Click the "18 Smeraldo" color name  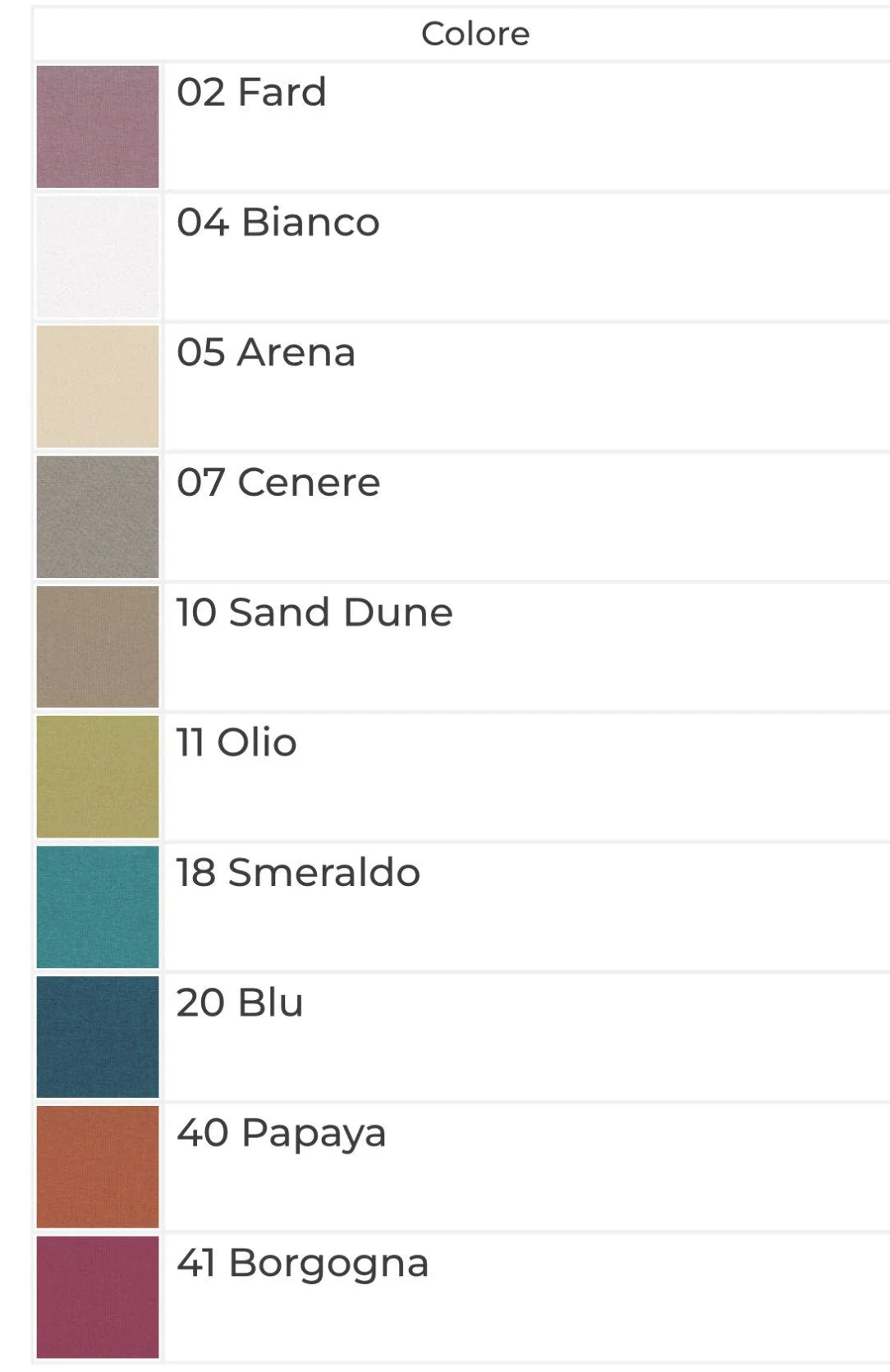coord(298,872)
